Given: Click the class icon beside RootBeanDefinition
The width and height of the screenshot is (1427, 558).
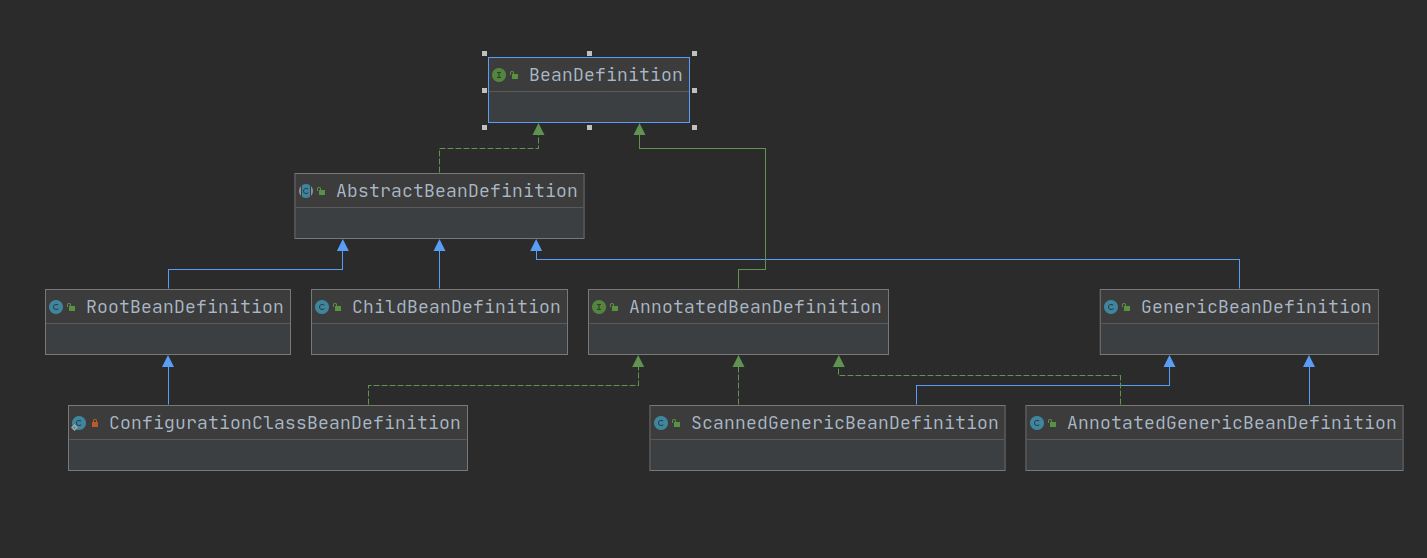Looking at the screenshot, I should click(x=56, y=307).
